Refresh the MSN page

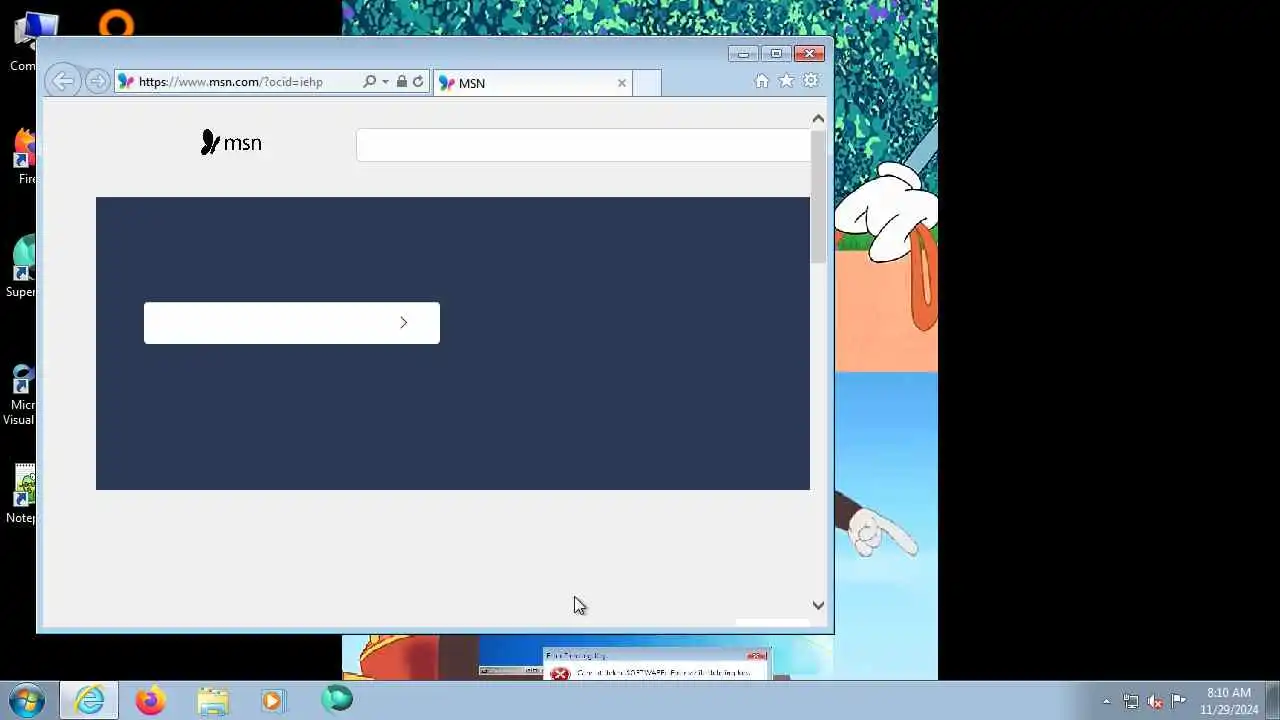coord(418,82)
